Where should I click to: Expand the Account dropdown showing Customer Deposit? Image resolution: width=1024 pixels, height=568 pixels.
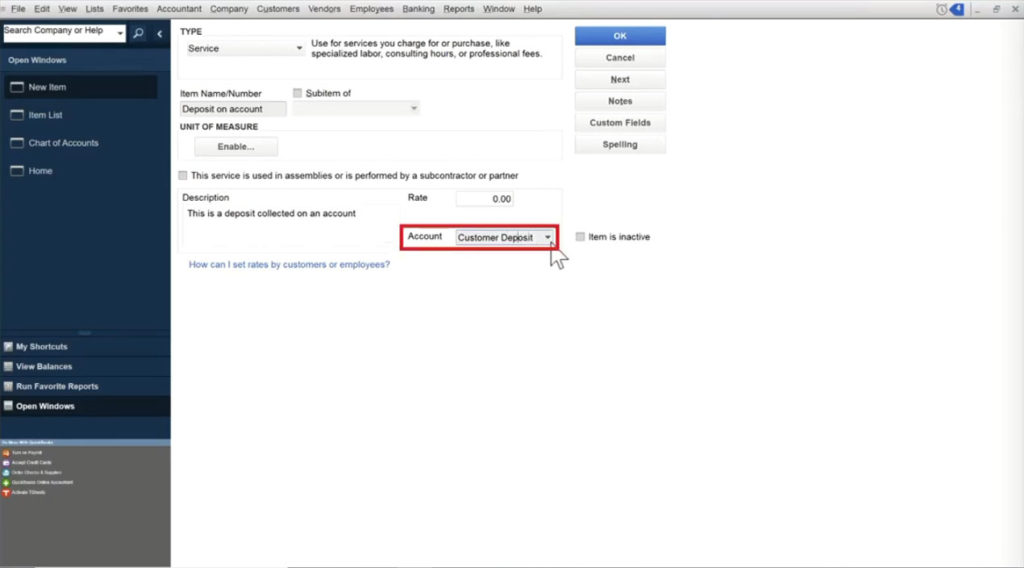coord(548,238)
